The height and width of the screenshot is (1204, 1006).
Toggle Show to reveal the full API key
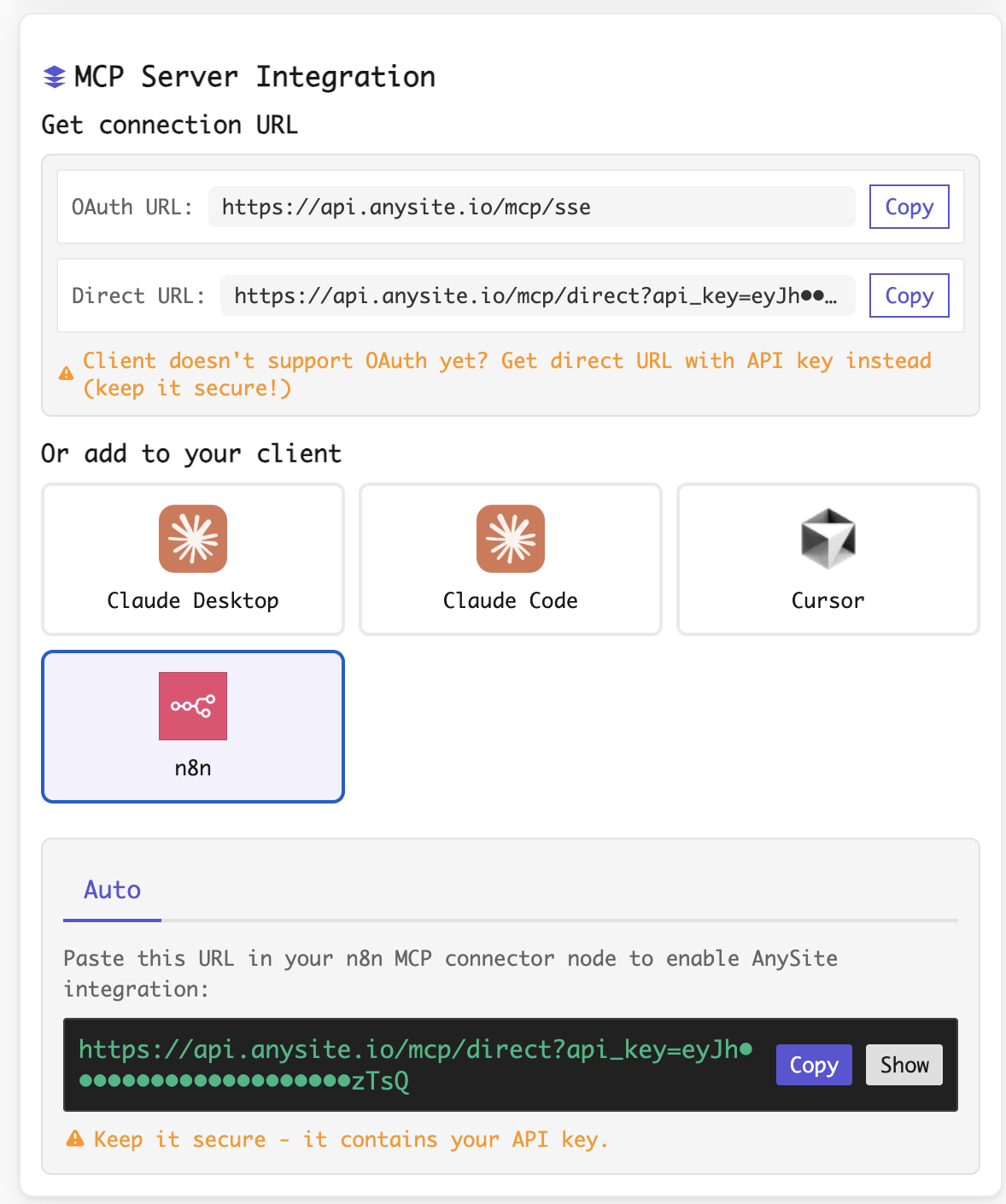pos(903,1065)
